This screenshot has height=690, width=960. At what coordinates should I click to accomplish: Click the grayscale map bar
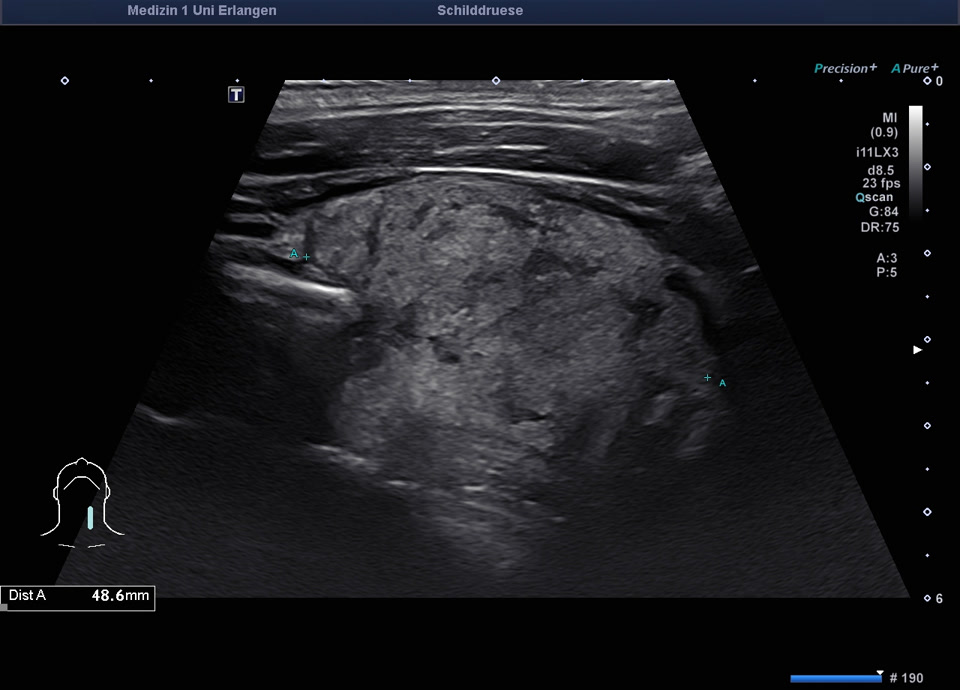click(915, 160)
